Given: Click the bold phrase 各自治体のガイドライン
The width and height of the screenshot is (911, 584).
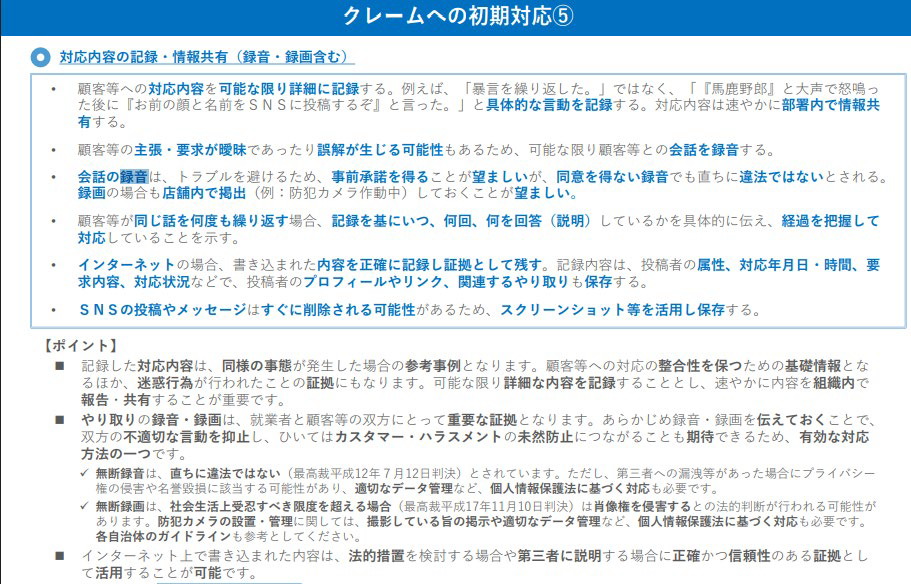Looking at the screenshot, I should [x=163, y=536].
